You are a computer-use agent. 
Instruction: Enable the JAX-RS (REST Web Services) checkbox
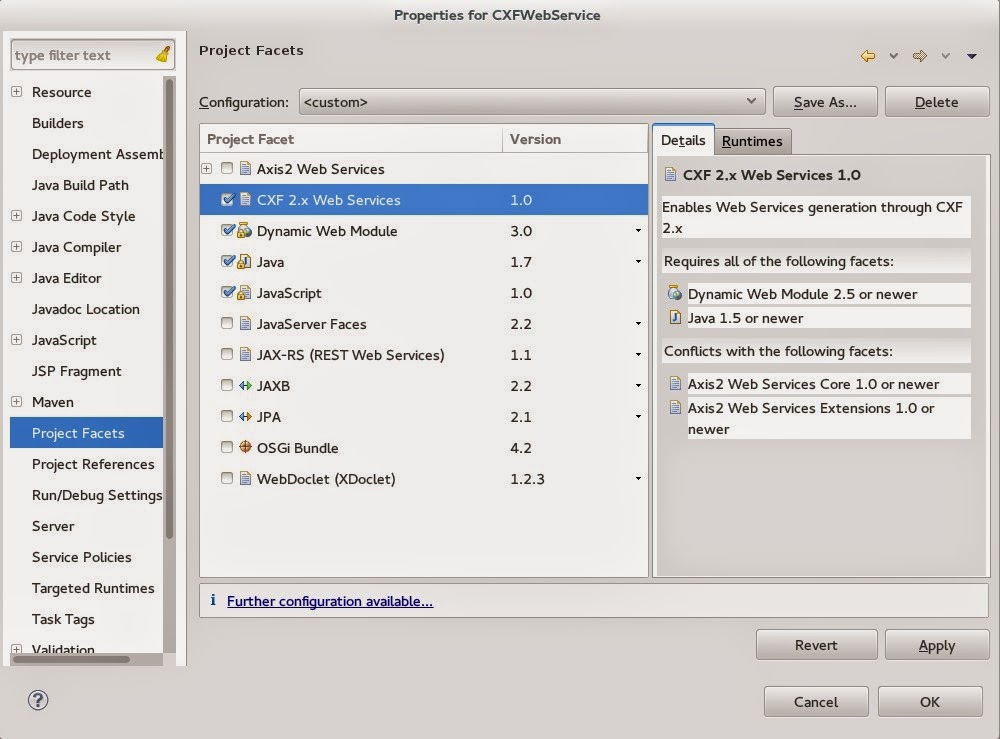coord(226,354)
